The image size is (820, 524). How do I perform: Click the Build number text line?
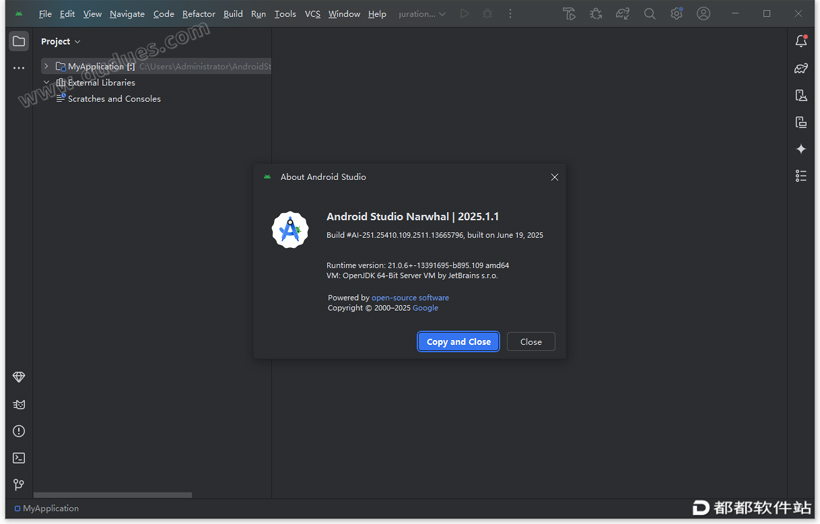coord(435,235)
